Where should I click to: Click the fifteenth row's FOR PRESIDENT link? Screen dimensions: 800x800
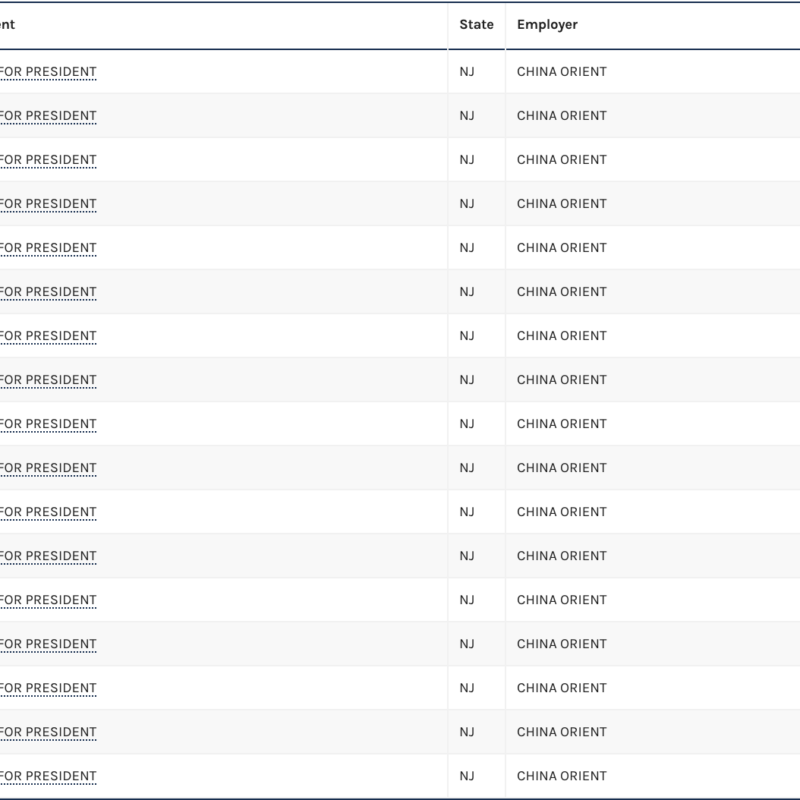point(48,688)
